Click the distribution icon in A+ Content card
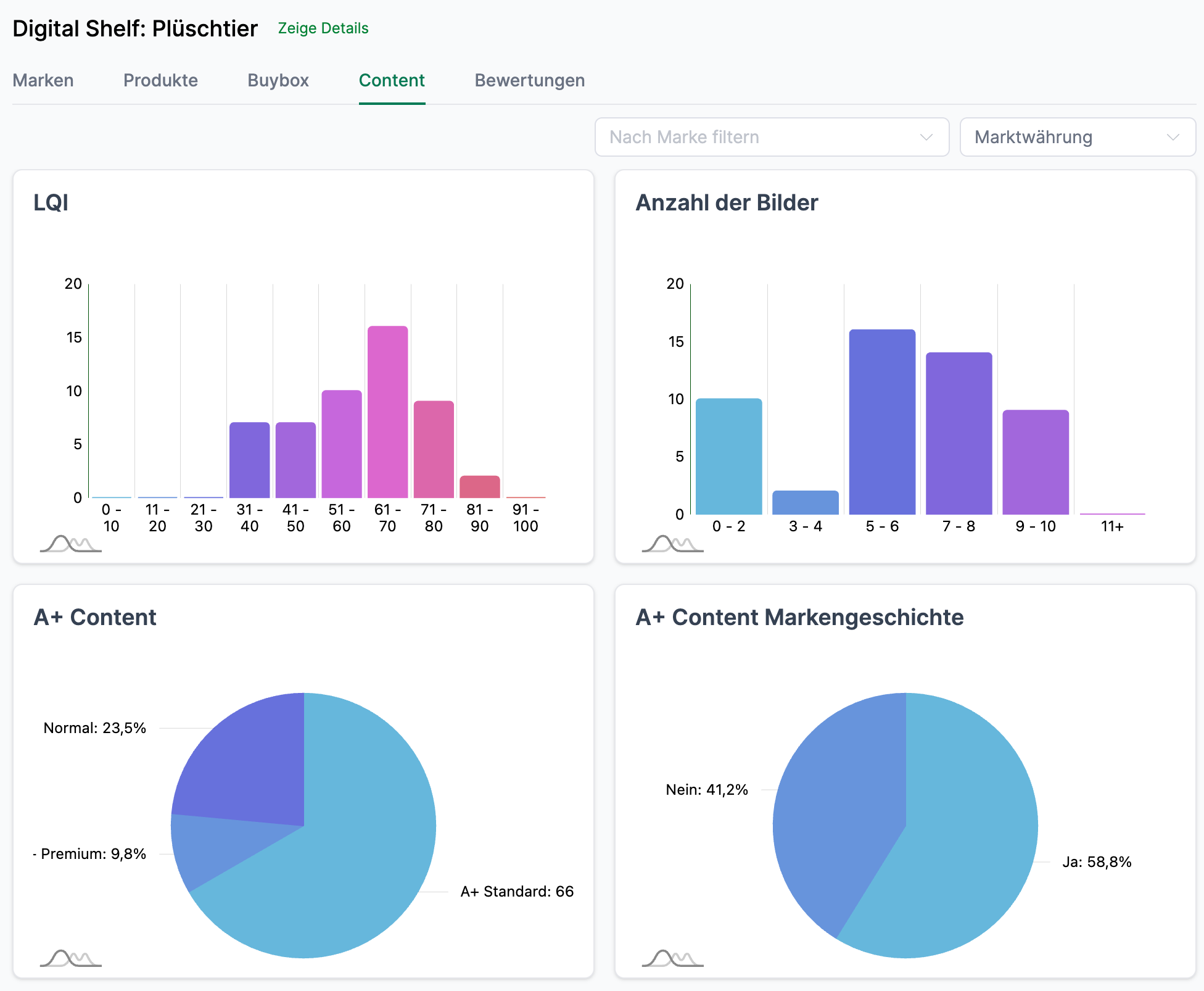This screenshot has height=991, width=1204. click(x=70, y=958)
